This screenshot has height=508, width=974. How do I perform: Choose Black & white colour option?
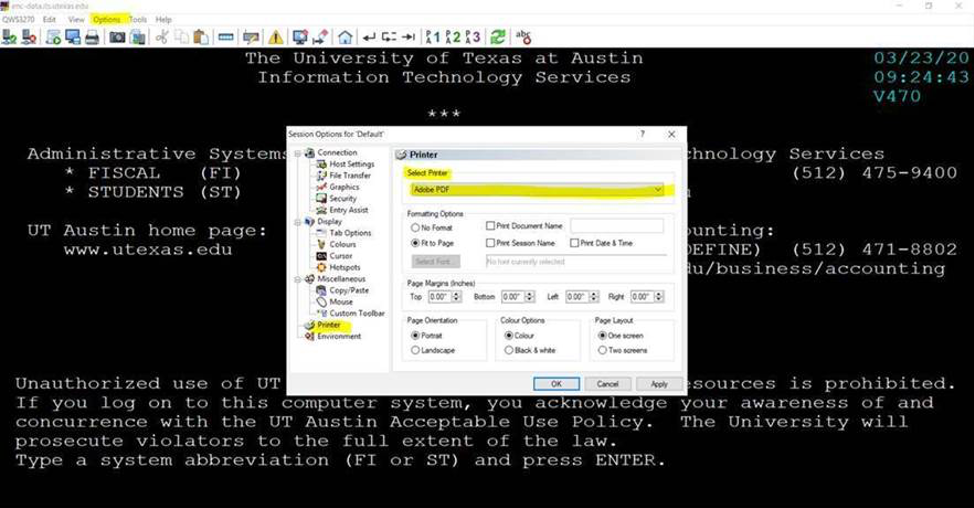pos(509,351)
